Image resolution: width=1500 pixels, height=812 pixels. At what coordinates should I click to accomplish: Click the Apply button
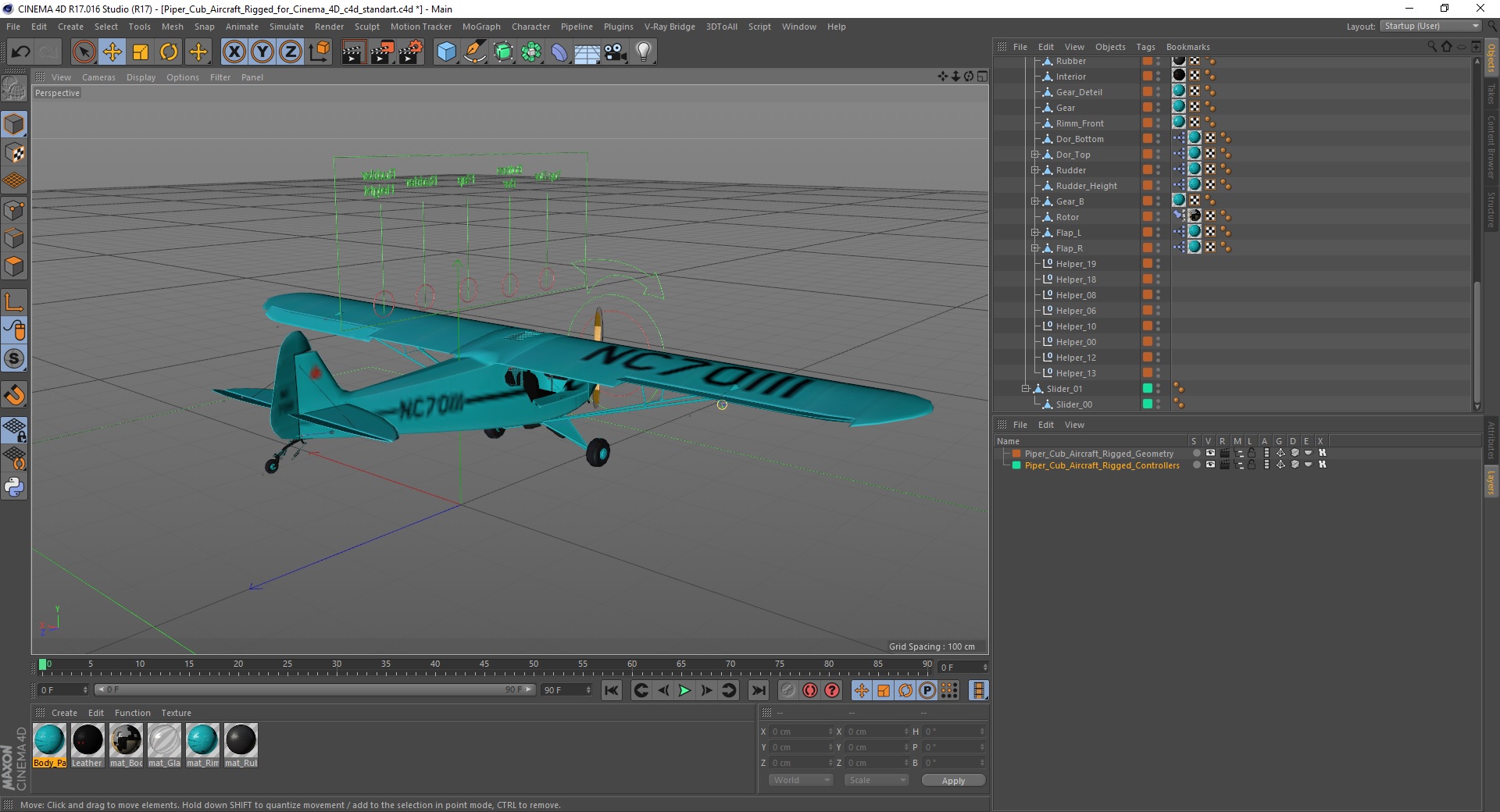pyautogui.click(x=953, y=781)
